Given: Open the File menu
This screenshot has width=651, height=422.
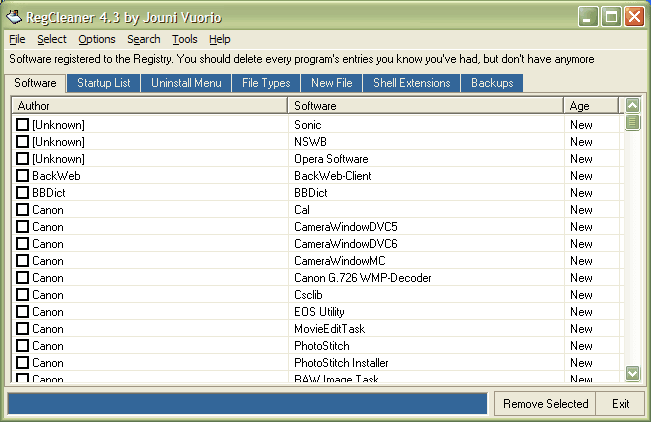Looking at the screenshot, I should click(x=17, y=39).
